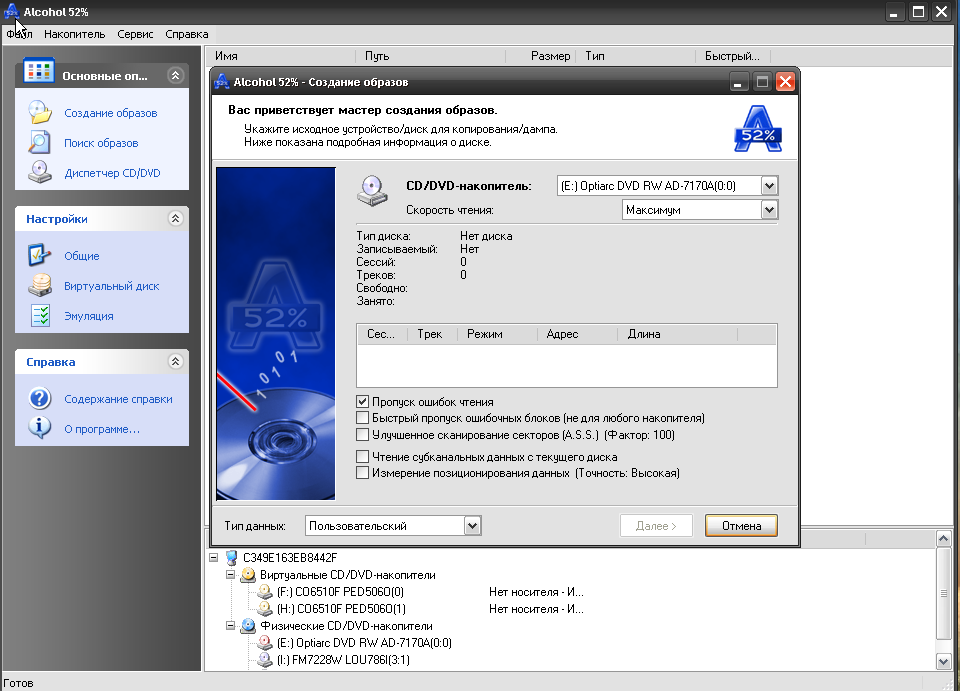Enable Улучшенное сканирование секторов (A.S.S.) checkbox
This screenshot has height=691, width=960.
click(362, 435)
